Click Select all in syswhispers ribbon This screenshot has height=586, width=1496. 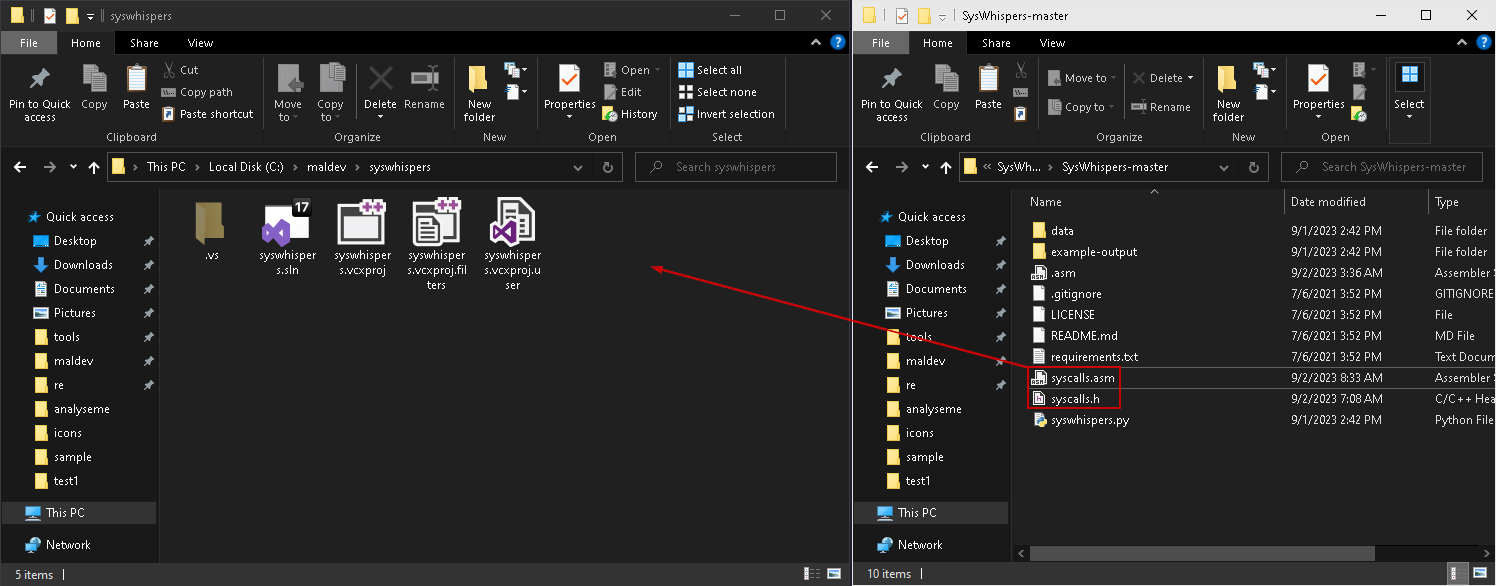pos(710,70)
